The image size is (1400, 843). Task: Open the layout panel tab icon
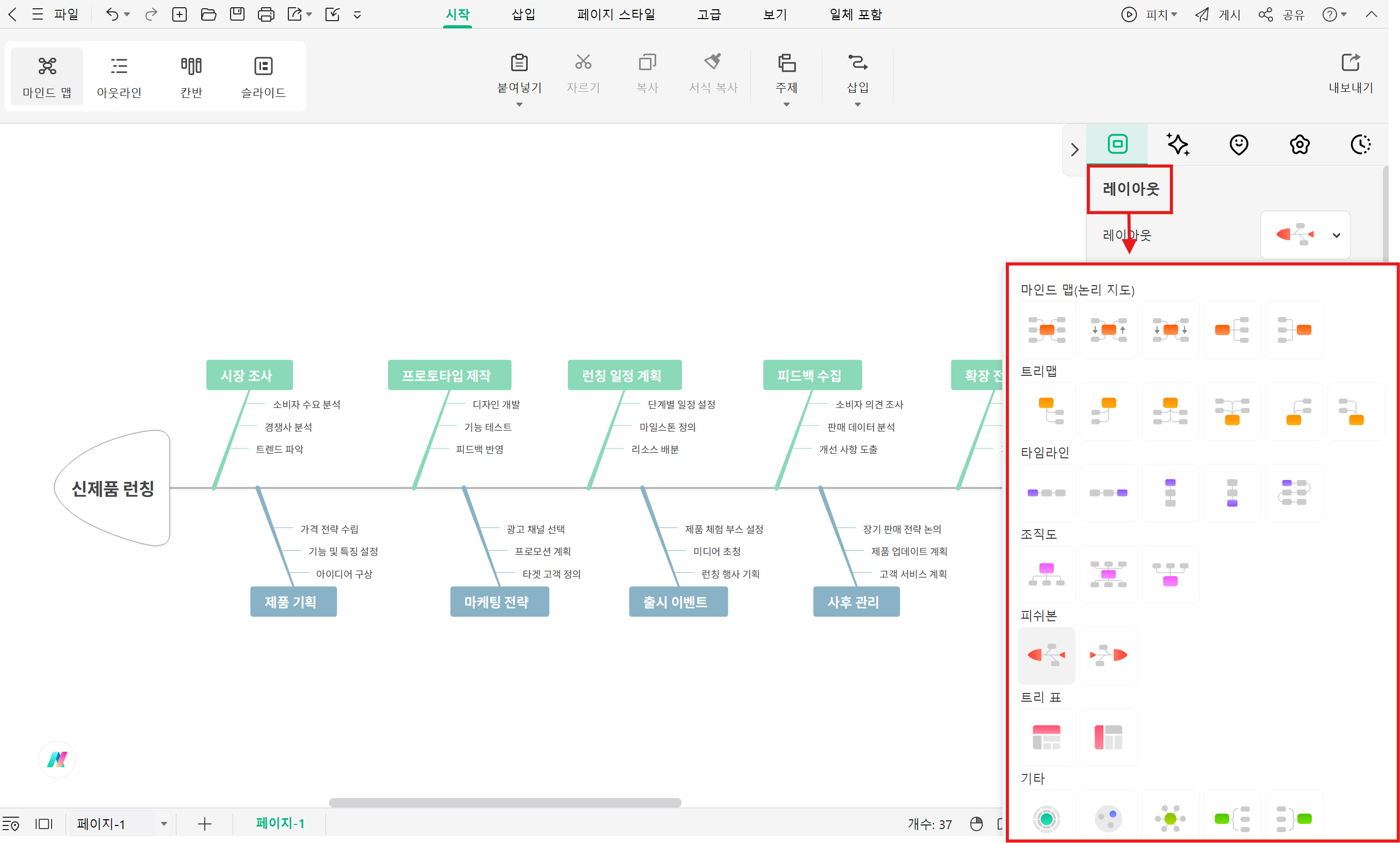click(1117, 144)
